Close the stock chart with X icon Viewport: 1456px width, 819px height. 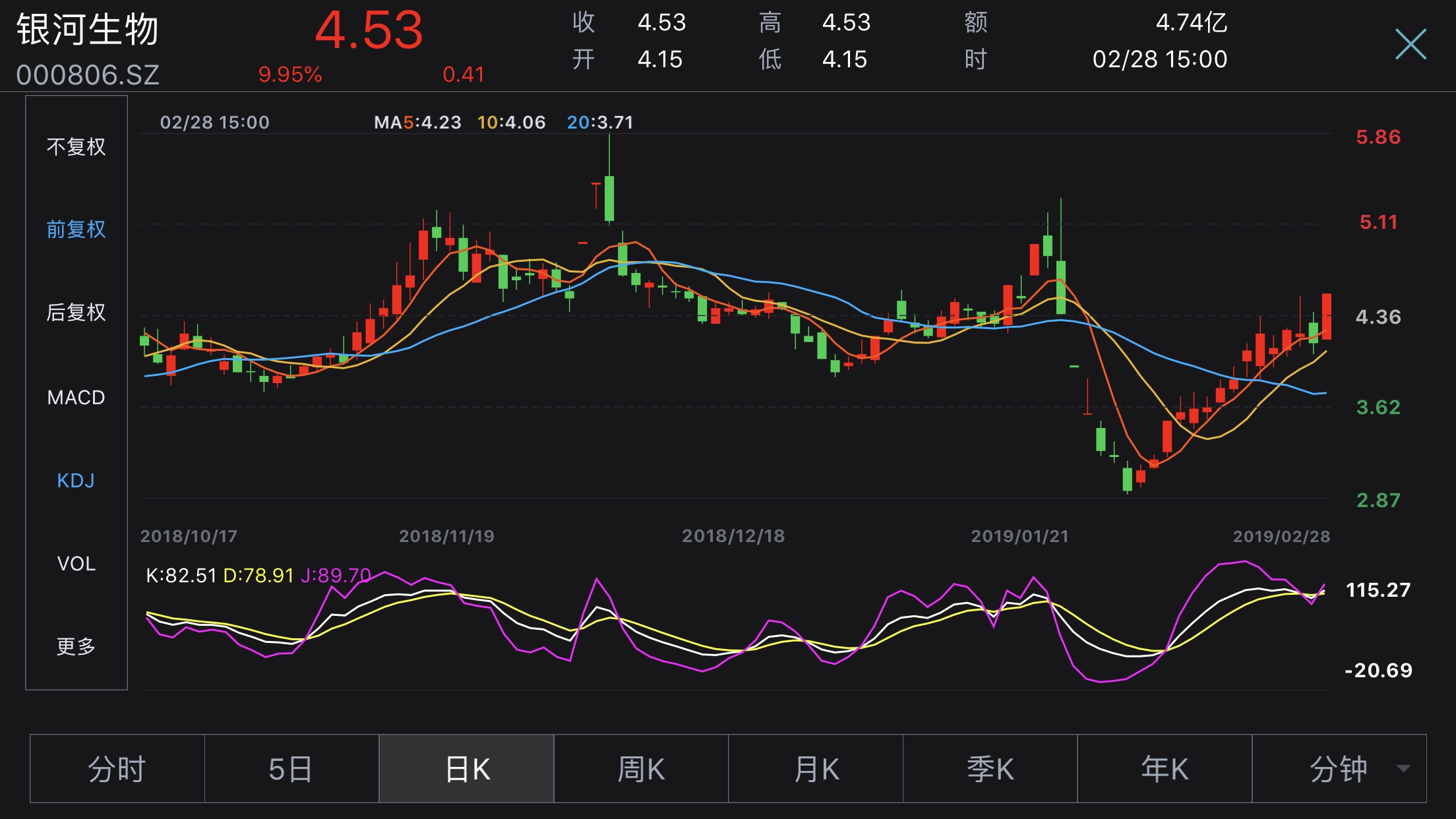point(1410,45)
